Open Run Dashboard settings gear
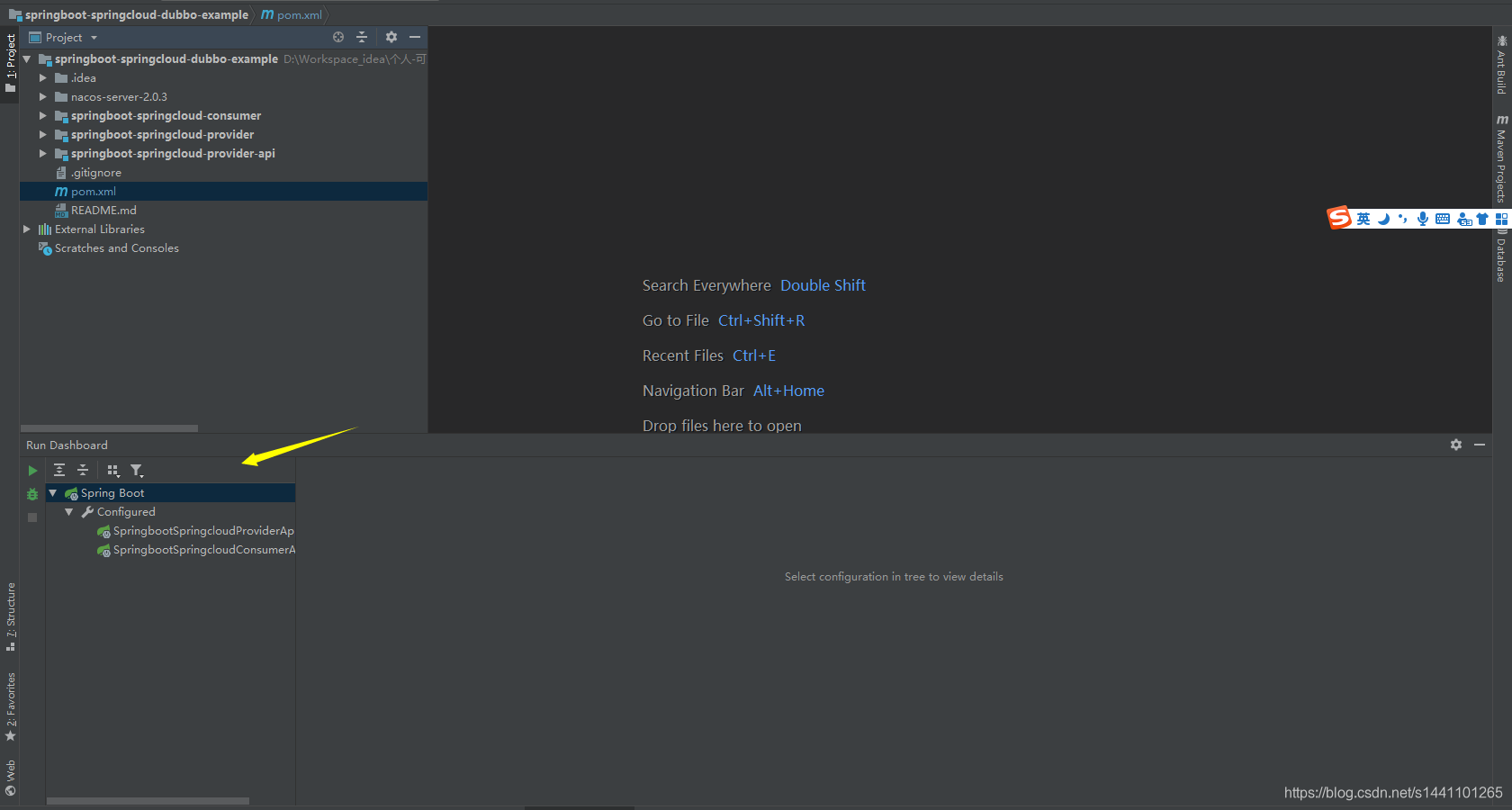This screenshot has width=1512, height=810. [1456, 445]
